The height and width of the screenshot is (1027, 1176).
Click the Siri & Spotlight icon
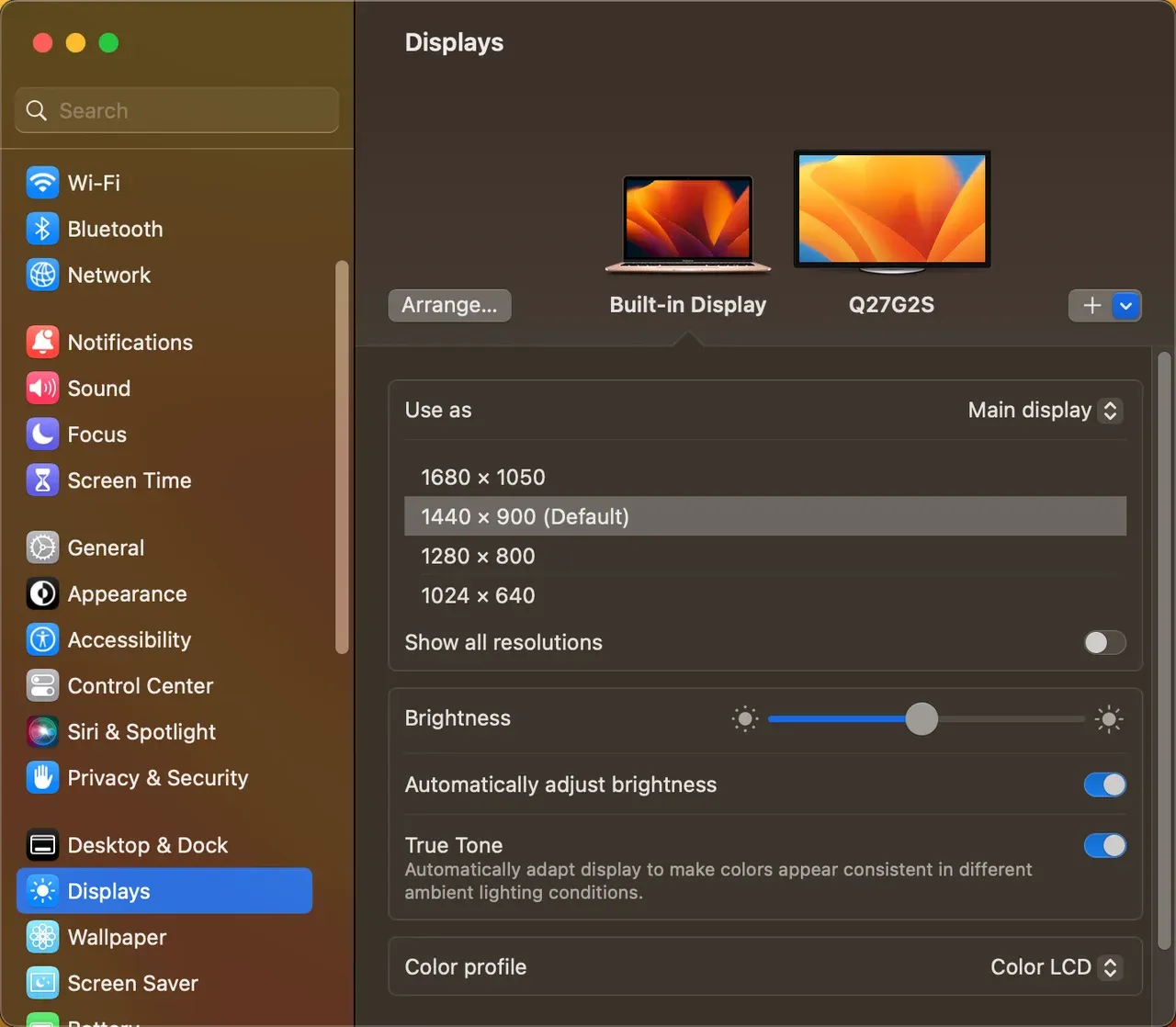(x=42, y=731)
